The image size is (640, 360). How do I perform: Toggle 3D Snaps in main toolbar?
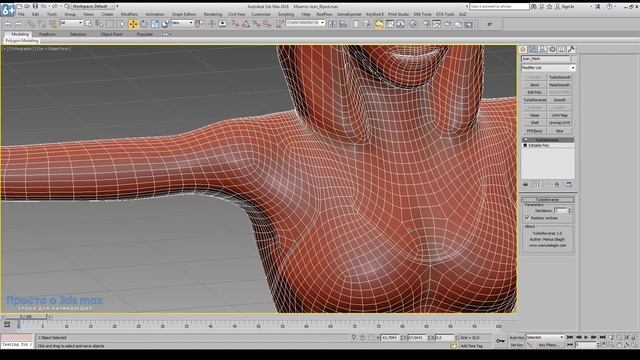click(236, 24)
